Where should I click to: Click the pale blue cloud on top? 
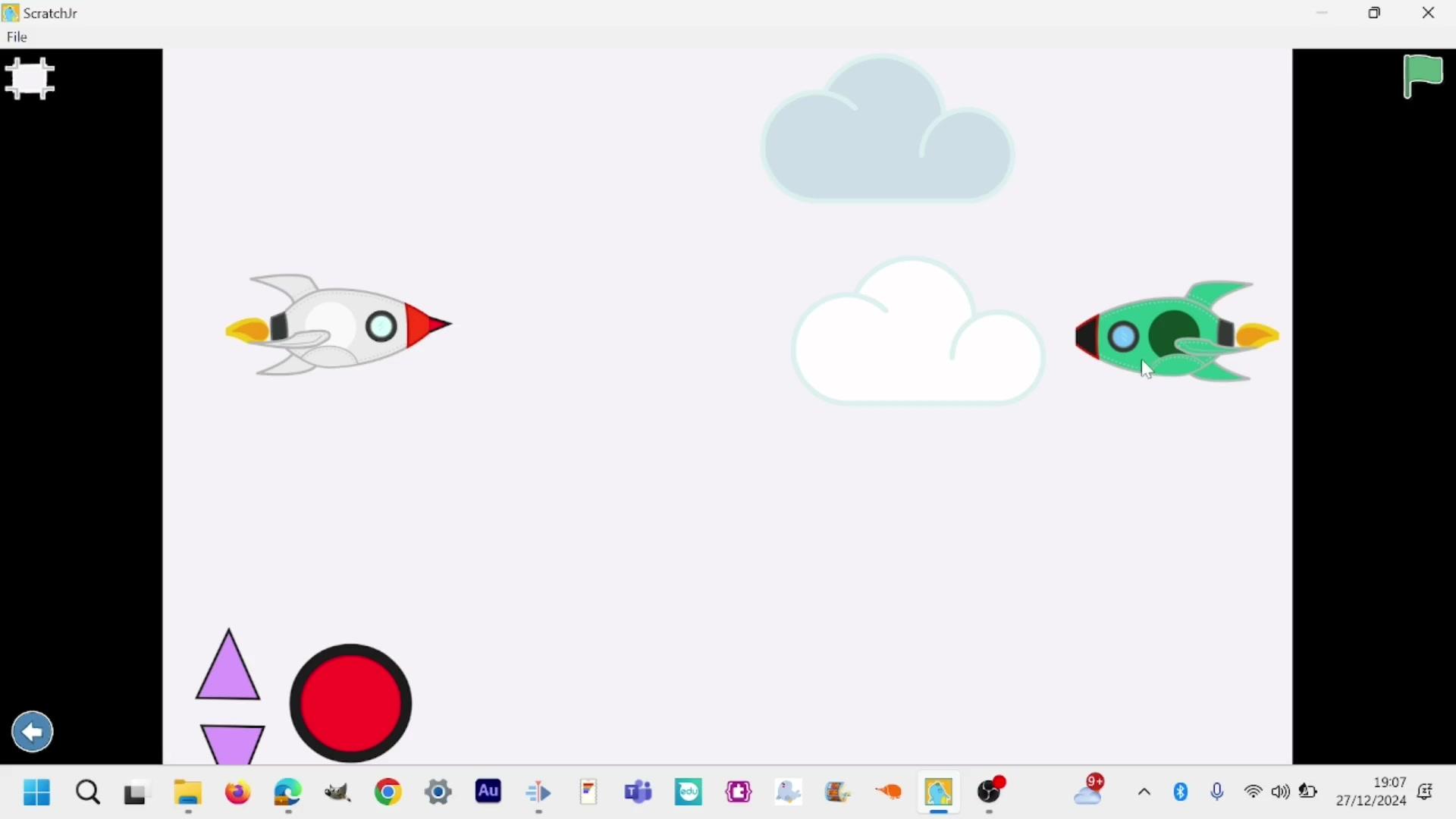[x=887, y=144]
